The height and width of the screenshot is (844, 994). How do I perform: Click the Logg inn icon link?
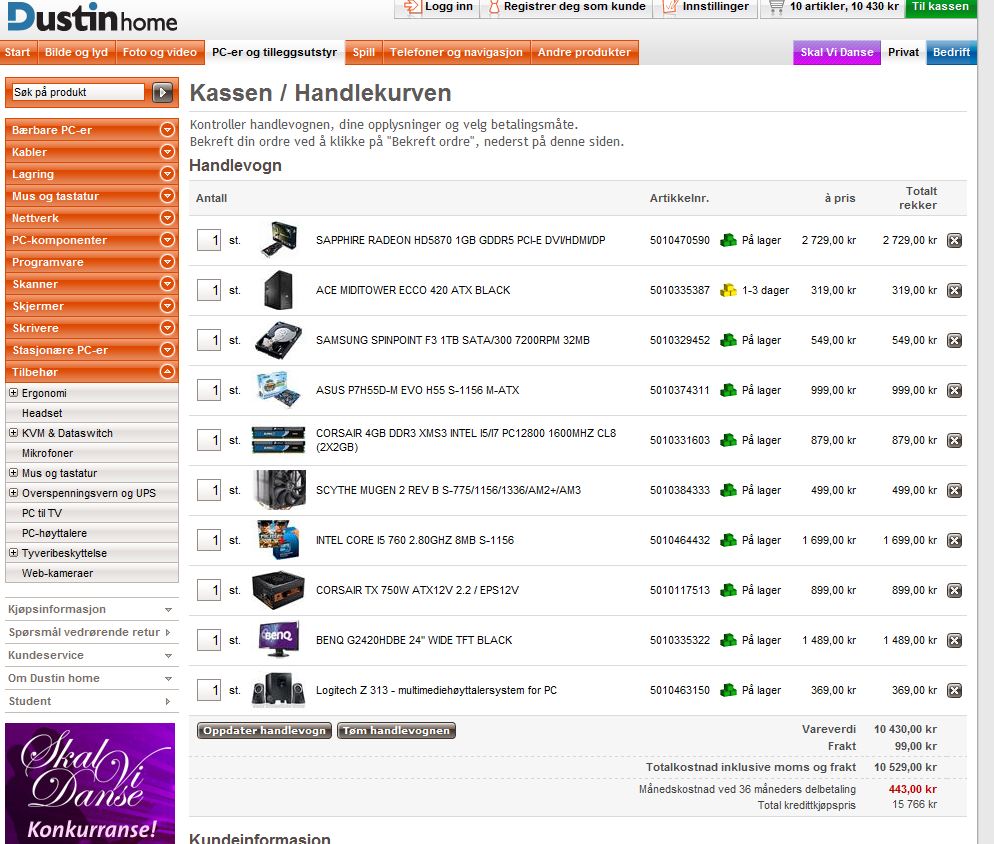pyautogui.click(x=412, y=7)
